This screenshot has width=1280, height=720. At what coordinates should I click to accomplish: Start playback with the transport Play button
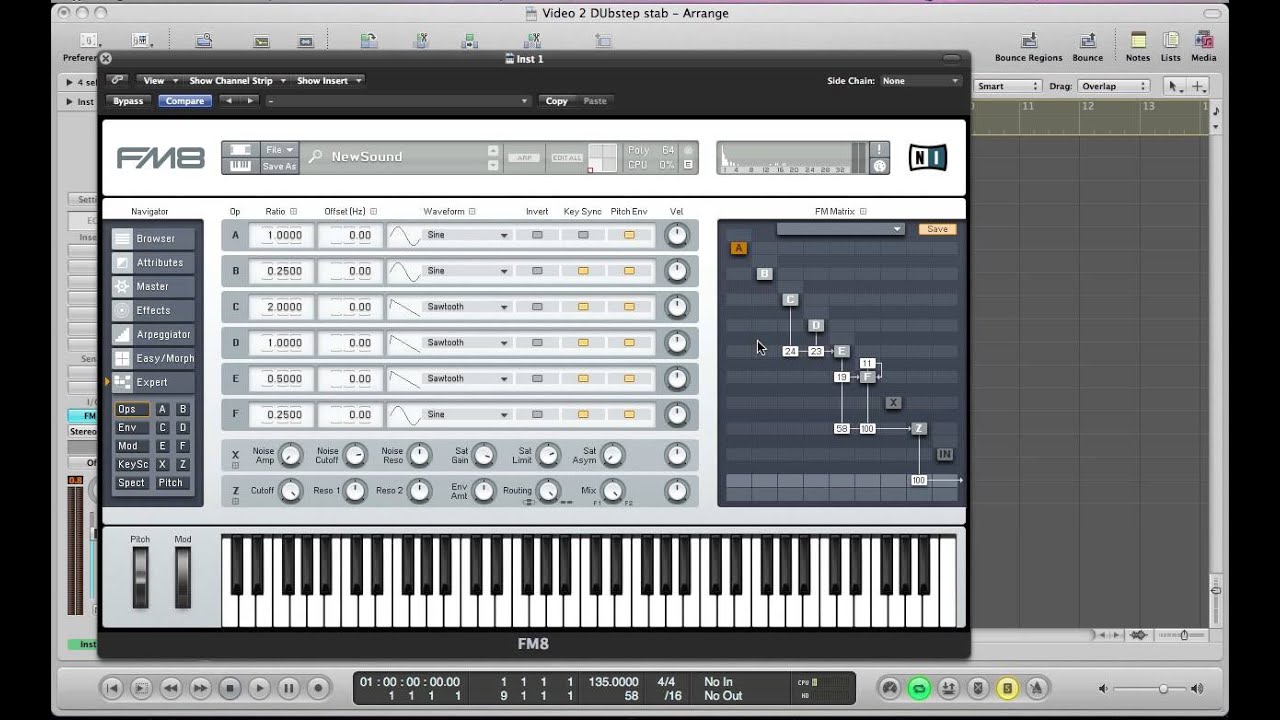pyautogui.click(x=259, y=688)
